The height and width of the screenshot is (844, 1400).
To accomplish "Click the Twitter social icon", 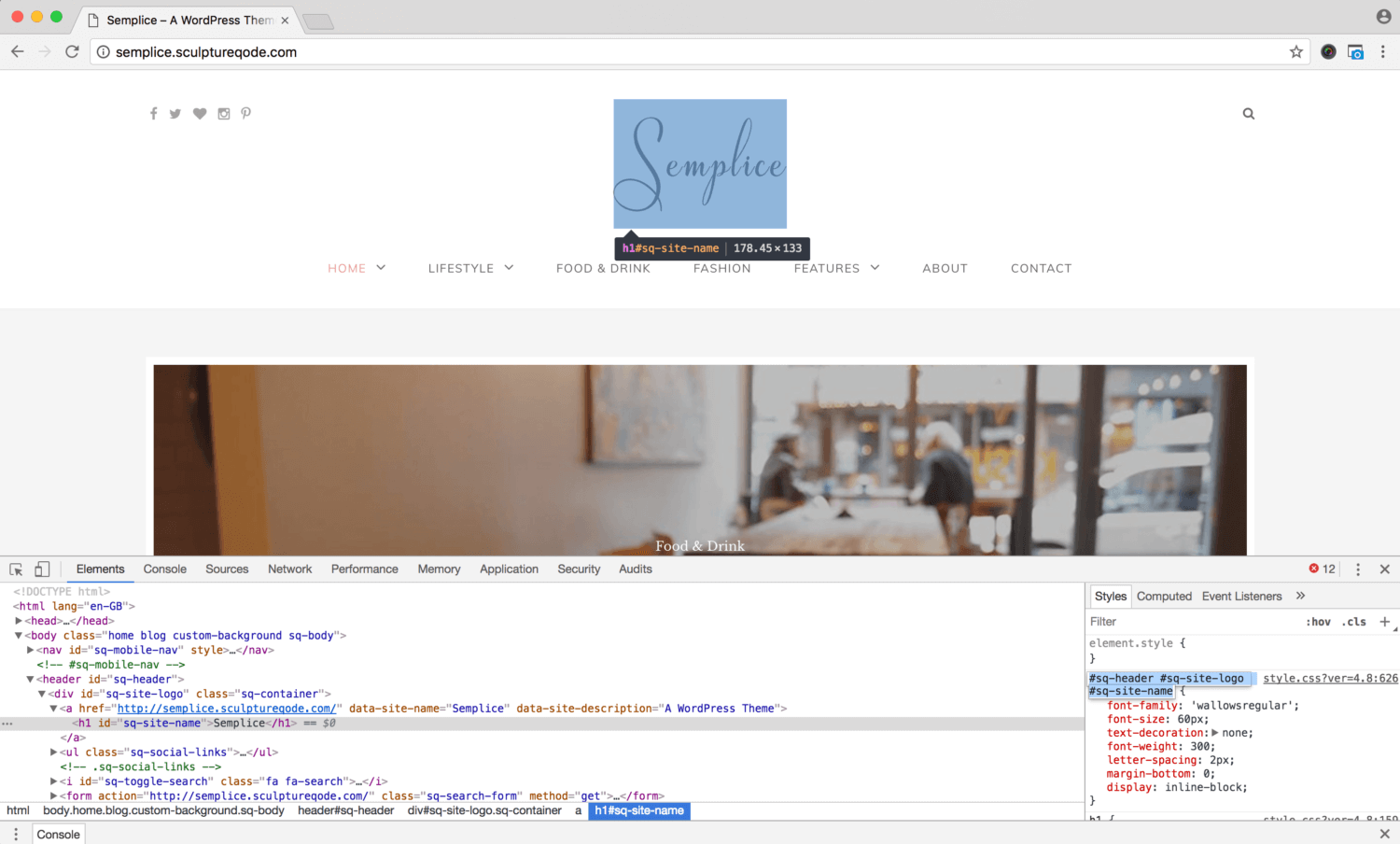I will click(175, 114).
